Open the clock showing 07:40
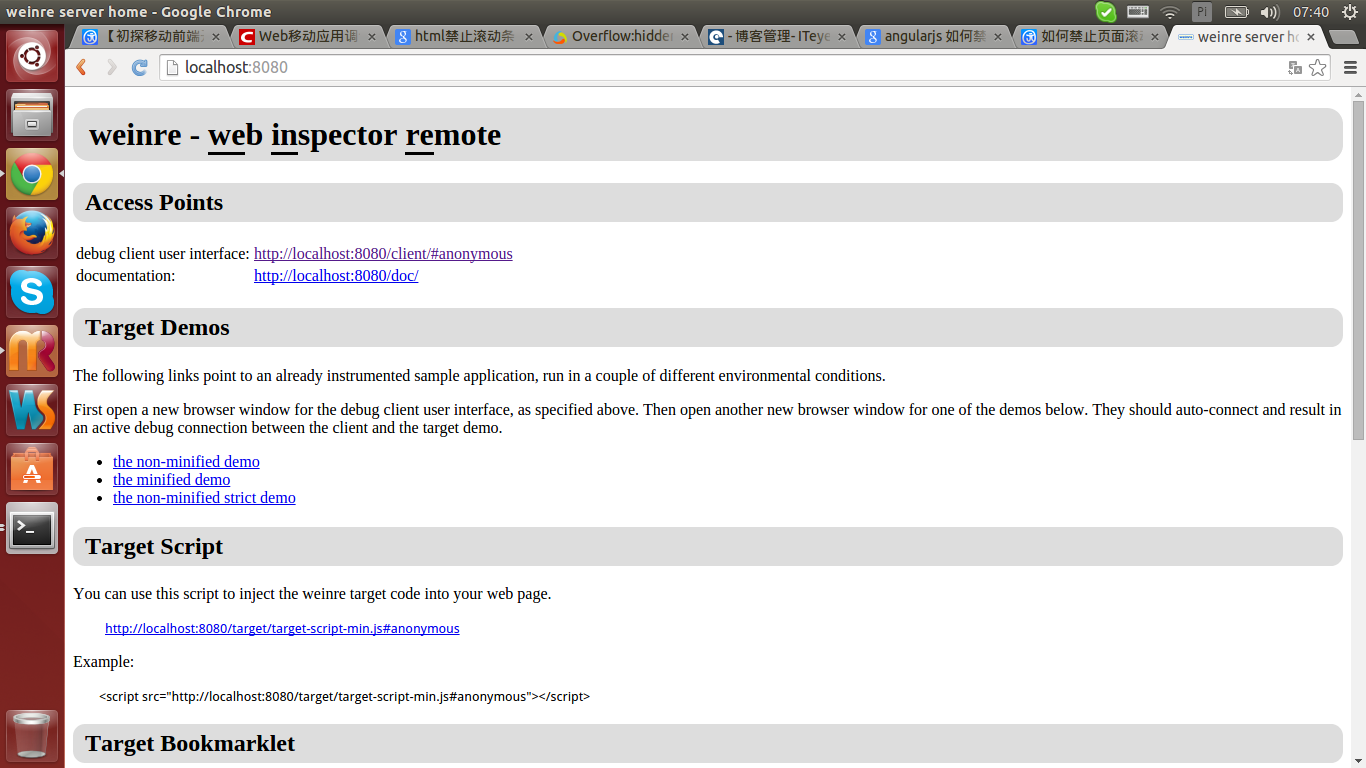This screenshot has height=768, width=1366. pyautogui.click(x=1310, y=12)
